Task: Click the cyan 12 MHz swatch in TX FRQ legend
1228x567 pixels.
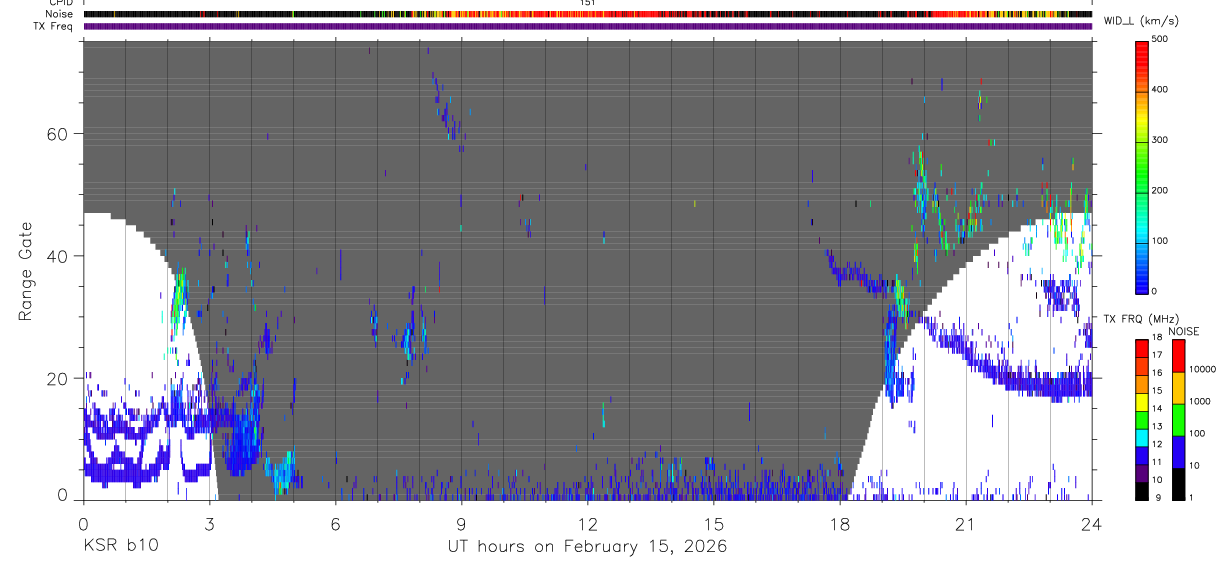Action: click(1143, 437)
